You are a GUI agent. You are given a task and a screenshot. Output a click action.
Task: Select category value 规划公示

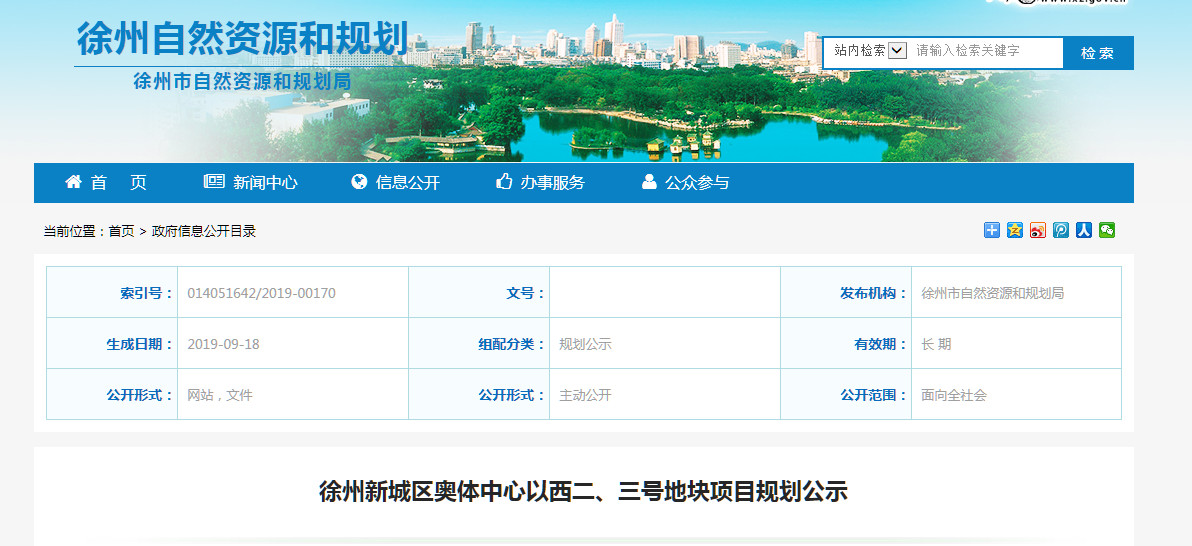(x=585, y=344)
